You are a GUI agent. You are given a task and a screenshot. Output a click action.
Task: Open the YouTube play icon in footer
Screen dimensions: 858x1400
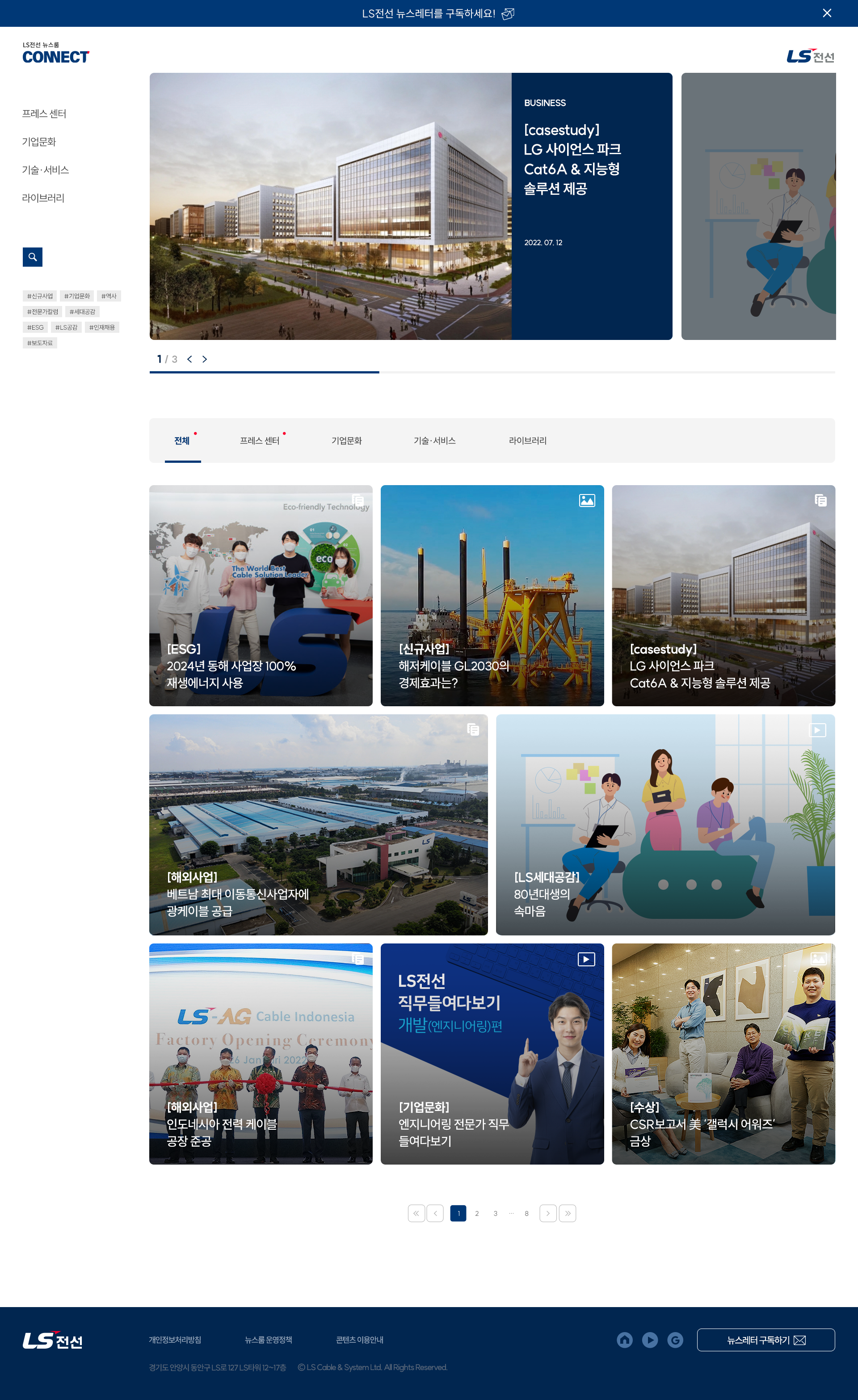[650, 1340]
